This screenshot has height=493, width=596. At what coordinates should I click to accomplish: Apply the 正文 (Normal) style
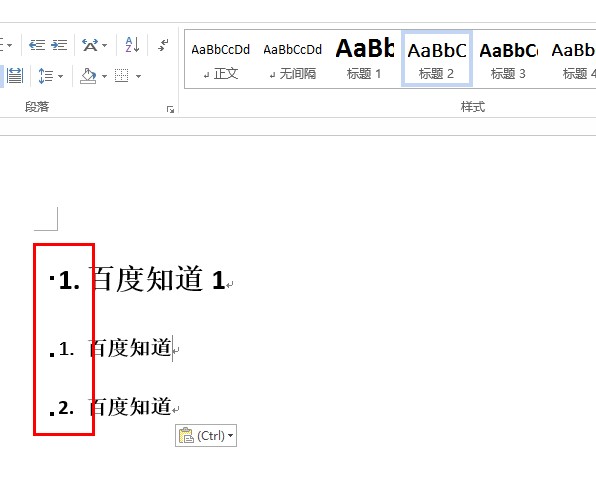(x=220, y=60)
